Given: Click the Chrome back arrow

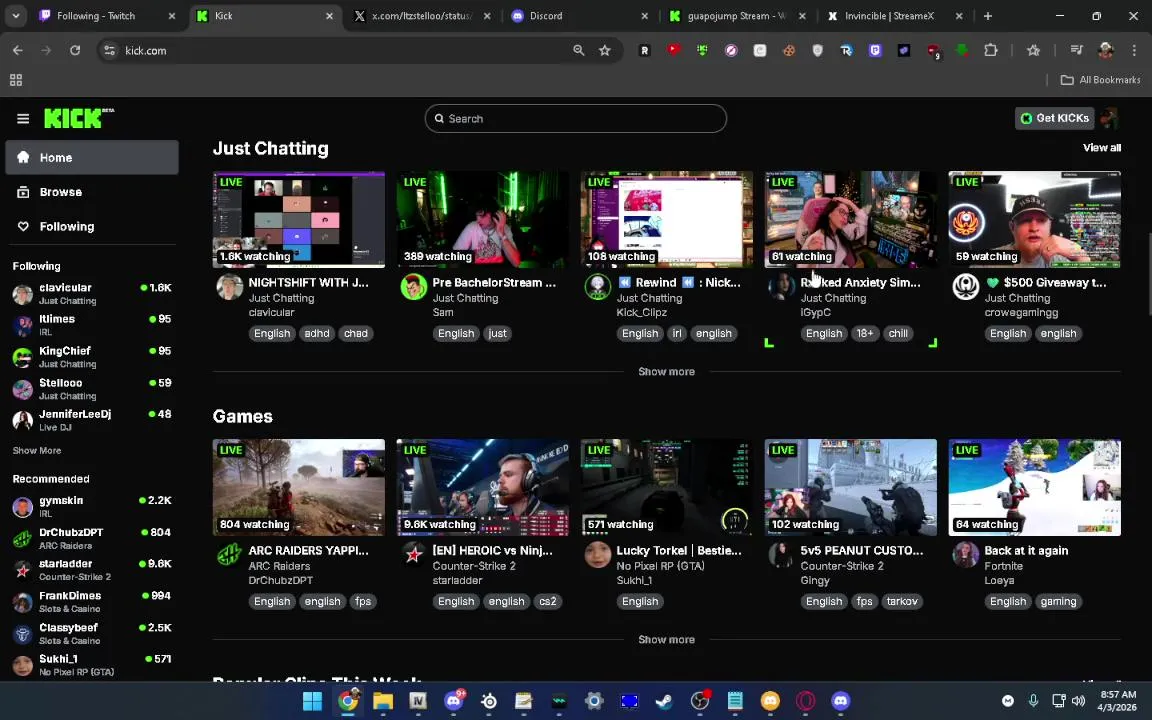Looking at the screenshot, I should [x=18, y=51].
